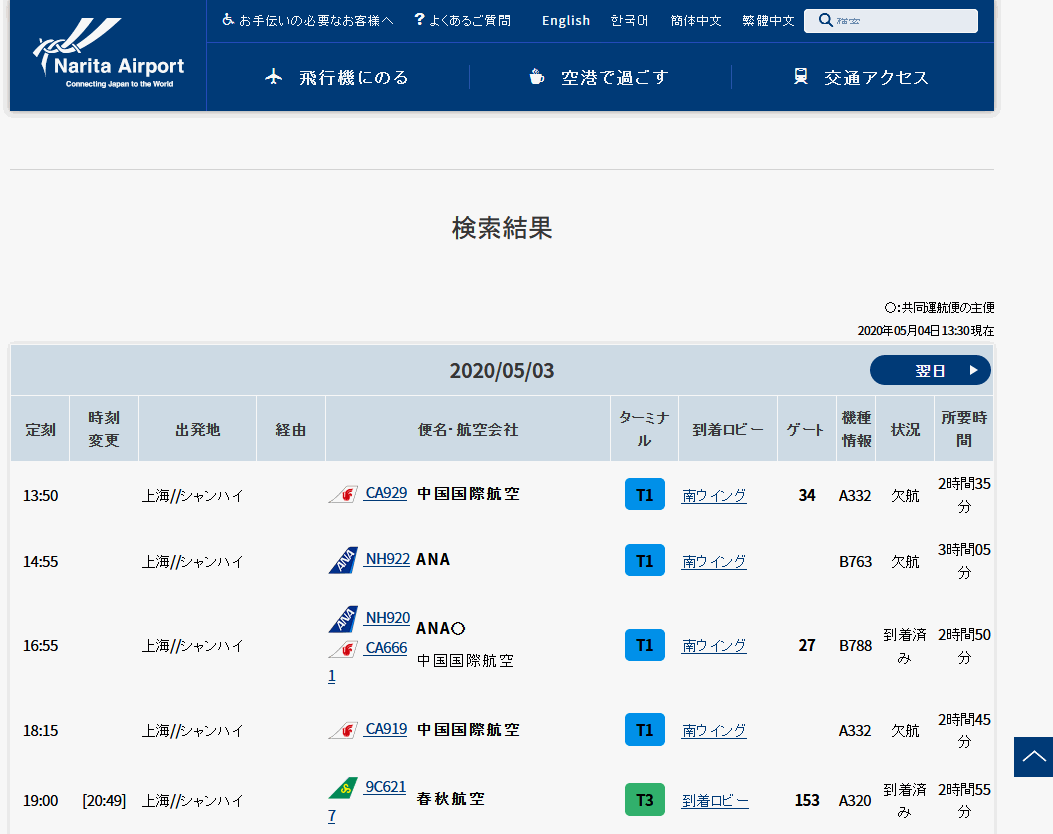Open flight CA919 details
This screenshot has width=1053, height=834.
[386, 729]
